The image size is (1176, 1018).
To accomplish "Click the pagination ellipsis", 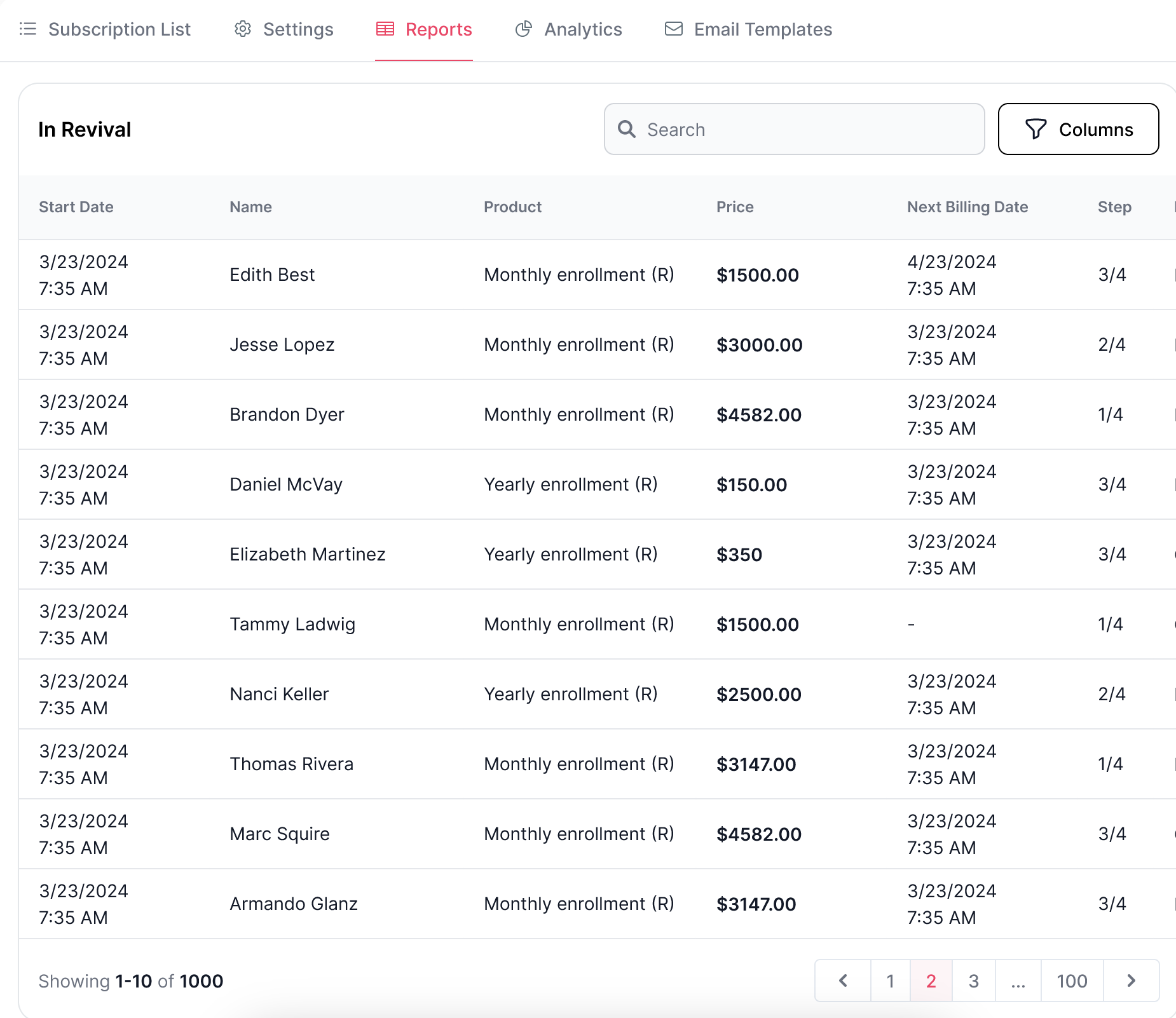I will tap(1018, 981).
